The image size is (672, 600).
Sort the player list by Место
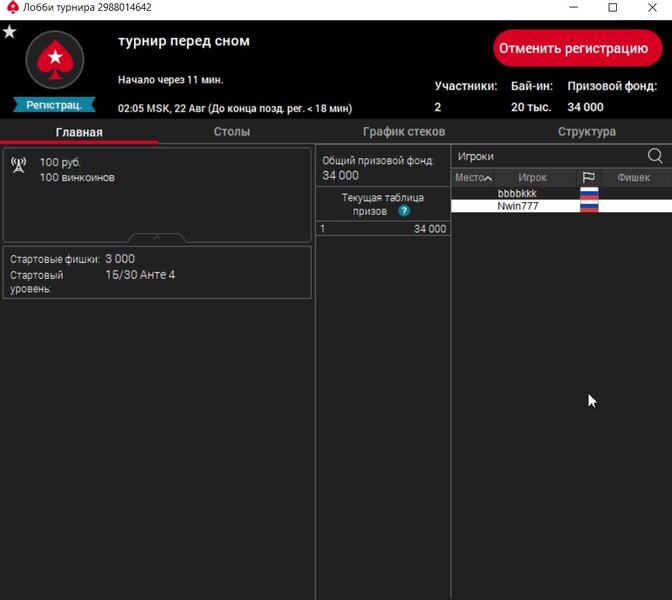472,177
